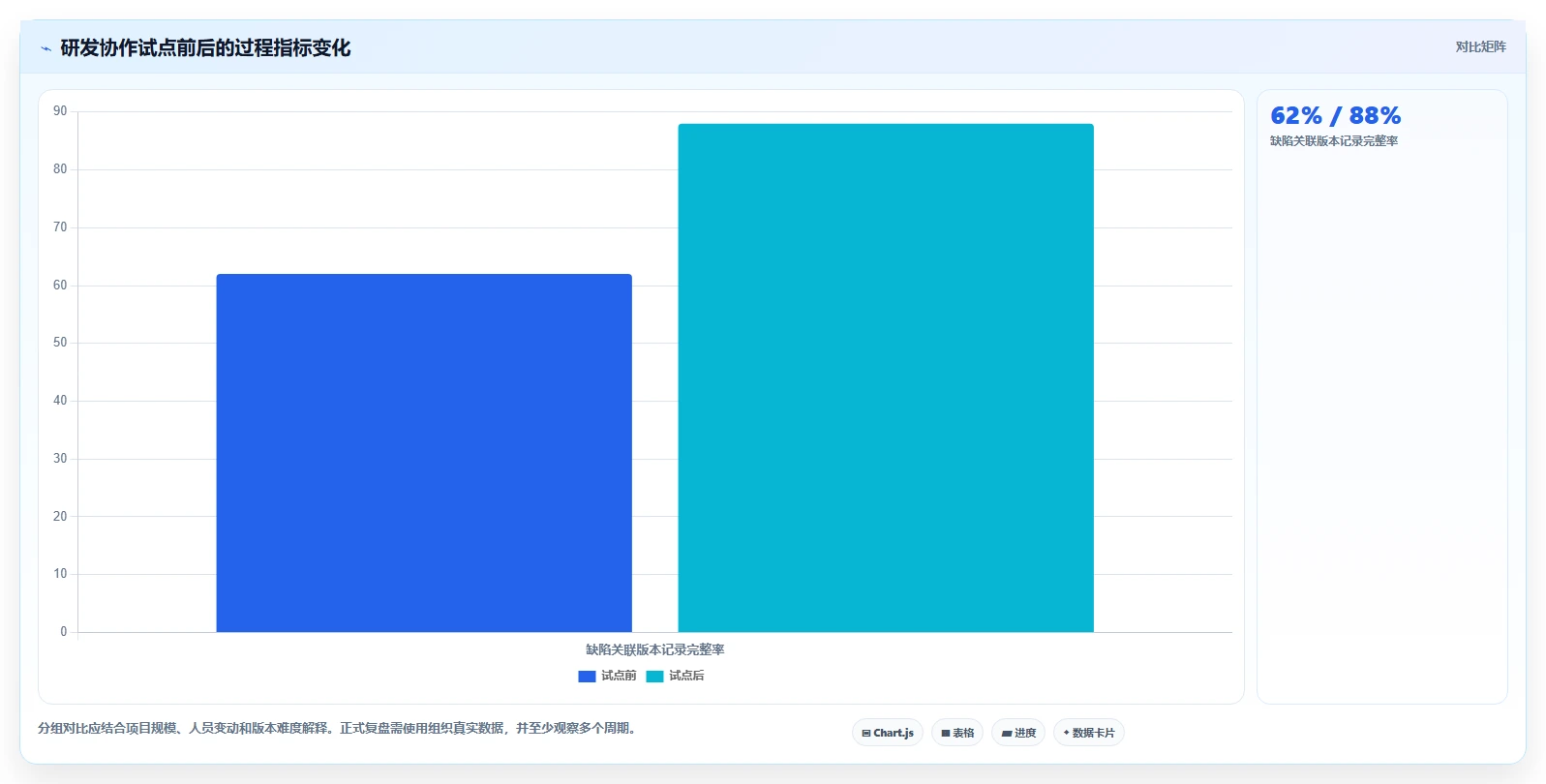Viewport: 1546px width, 784px height.
Task: Click the y-axis label 50
Action: (x=60, y=343)
